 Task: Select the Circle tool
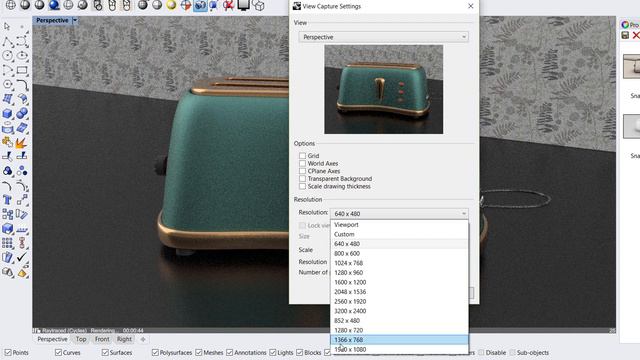pos(7,56)
